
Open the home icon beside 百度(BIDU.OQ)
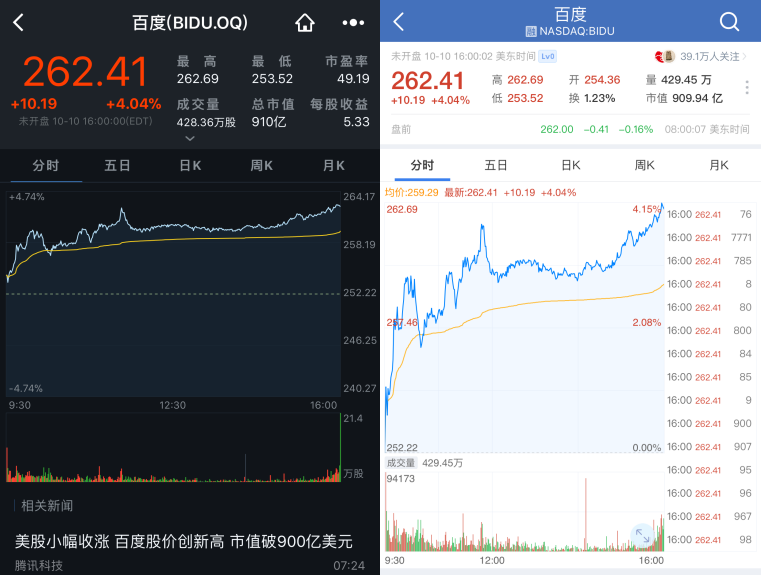305,23
